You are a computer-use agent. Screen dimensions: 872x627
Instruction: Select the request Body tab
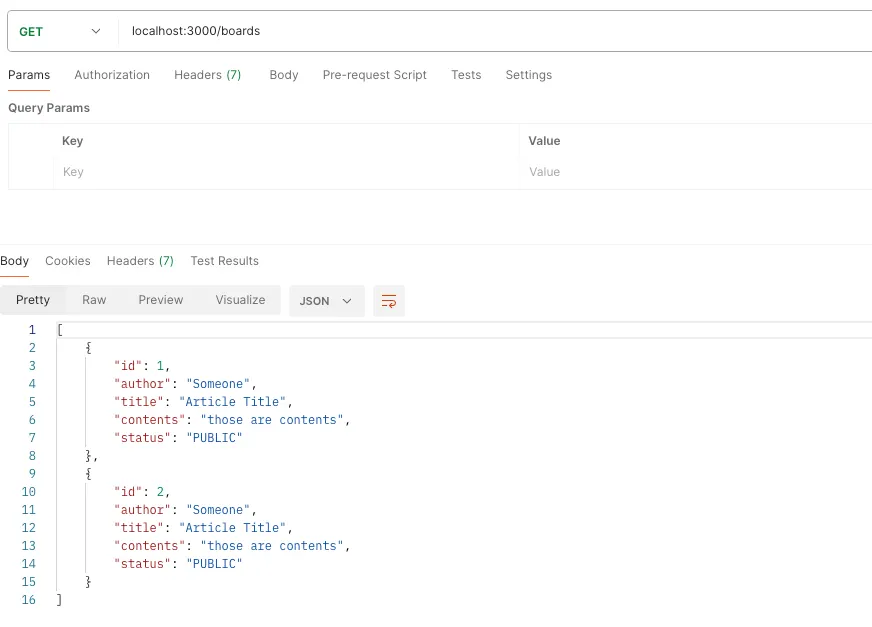284,75
